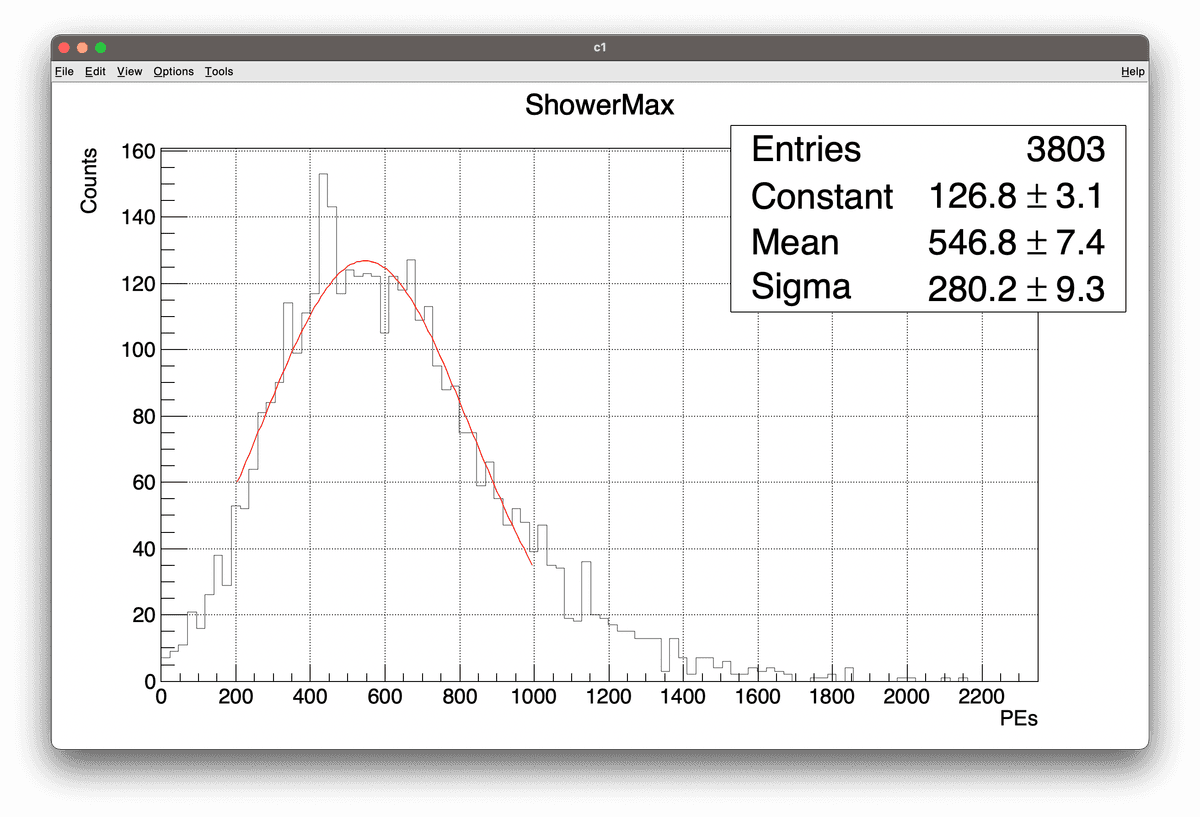
Task: Click the x-axis label 1000
Action: 533,697
